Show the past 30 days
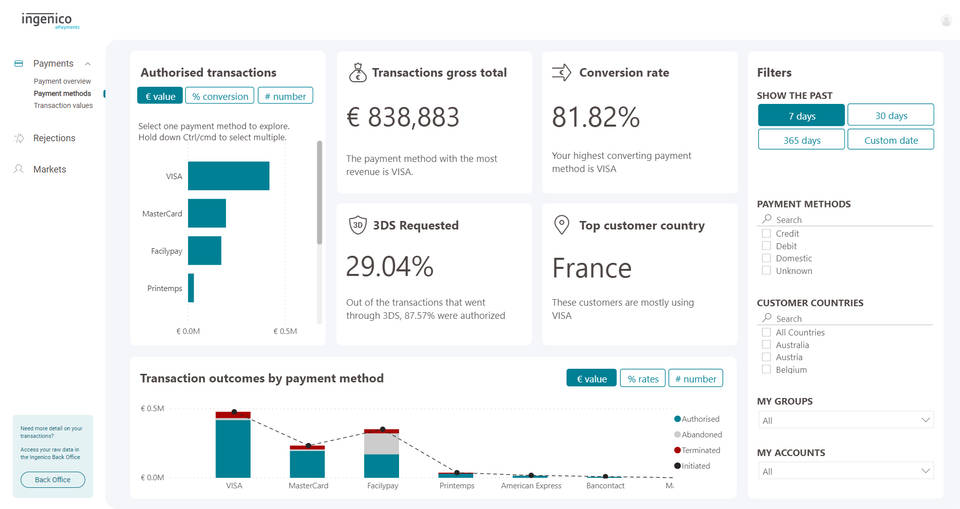The width and height of the screenshot is (960, 509). coord(891,115)
